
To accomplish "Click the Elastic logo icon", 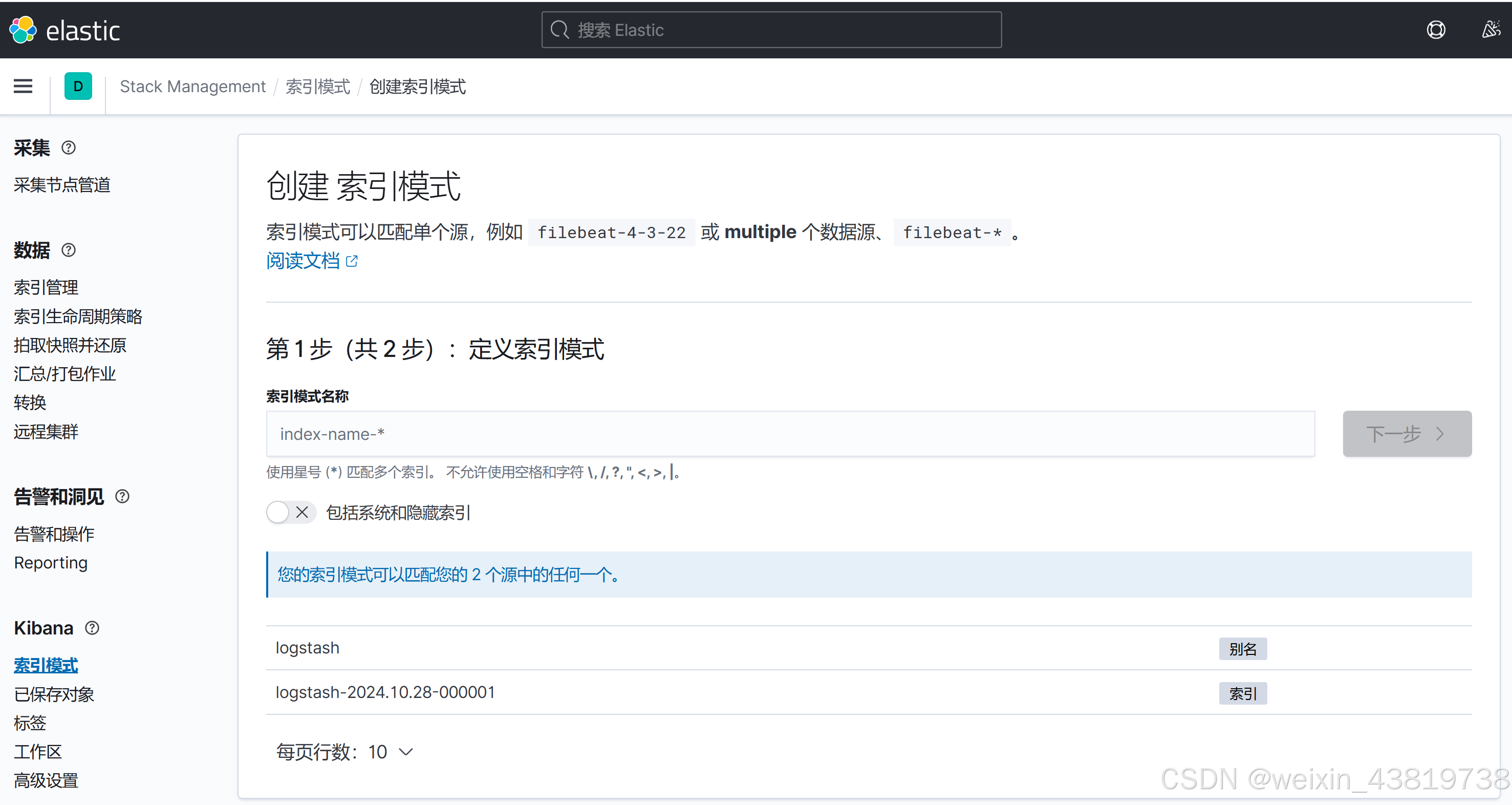I will click(24, 29).
